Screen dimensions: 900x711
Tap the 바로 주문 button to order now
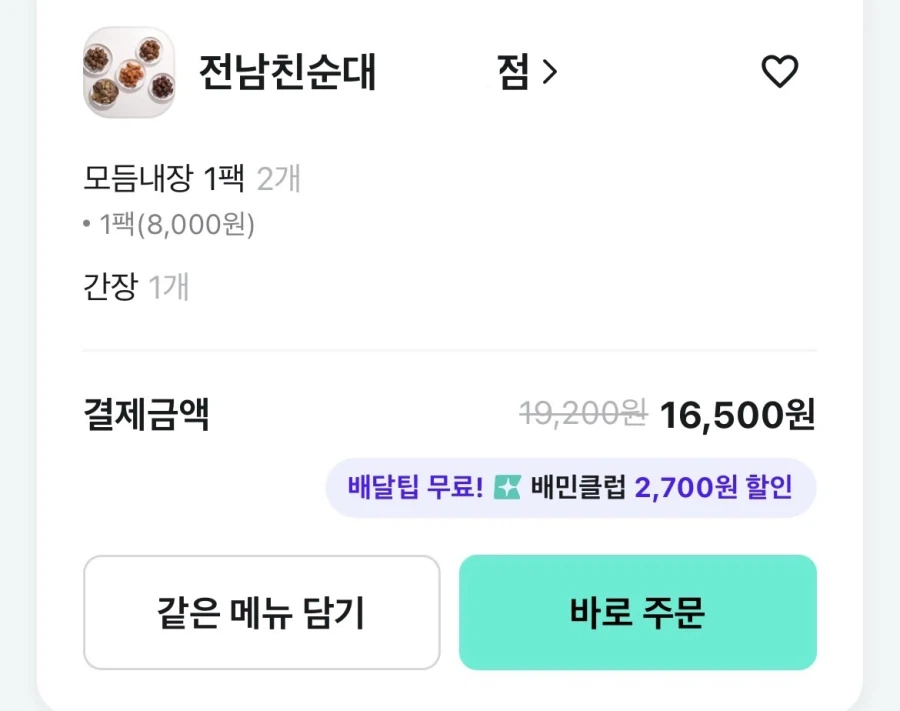point(637,612)
